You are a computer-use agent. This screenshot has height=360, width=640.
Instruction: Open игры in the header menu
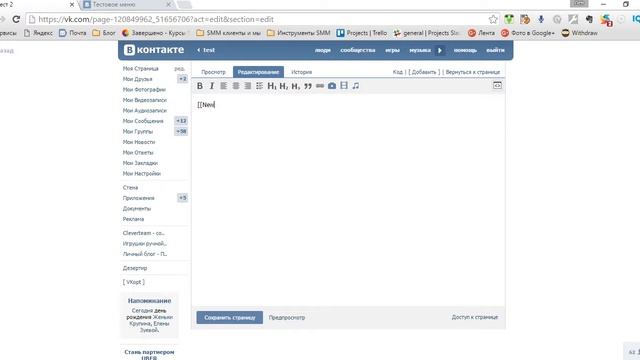tap(392, 50)
